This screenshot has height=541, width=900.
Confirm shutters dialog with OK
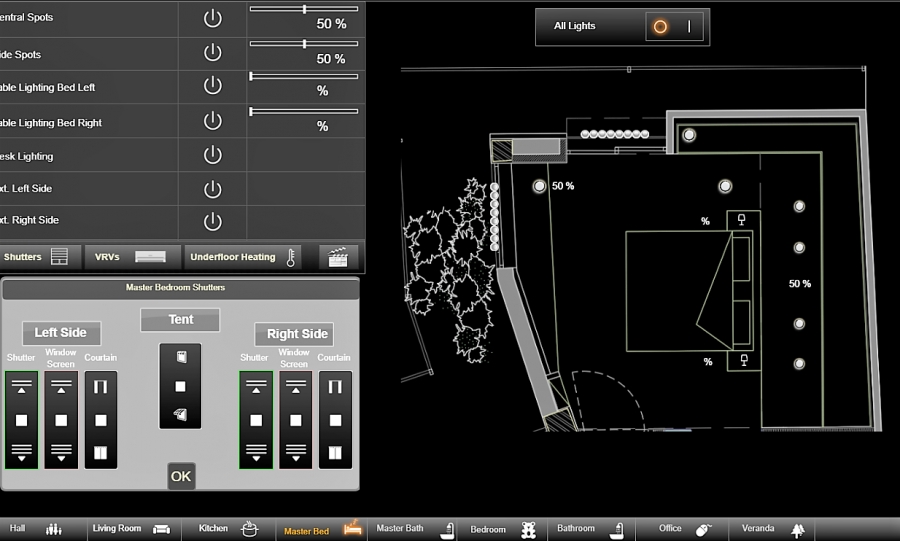(x=181, y=476)
